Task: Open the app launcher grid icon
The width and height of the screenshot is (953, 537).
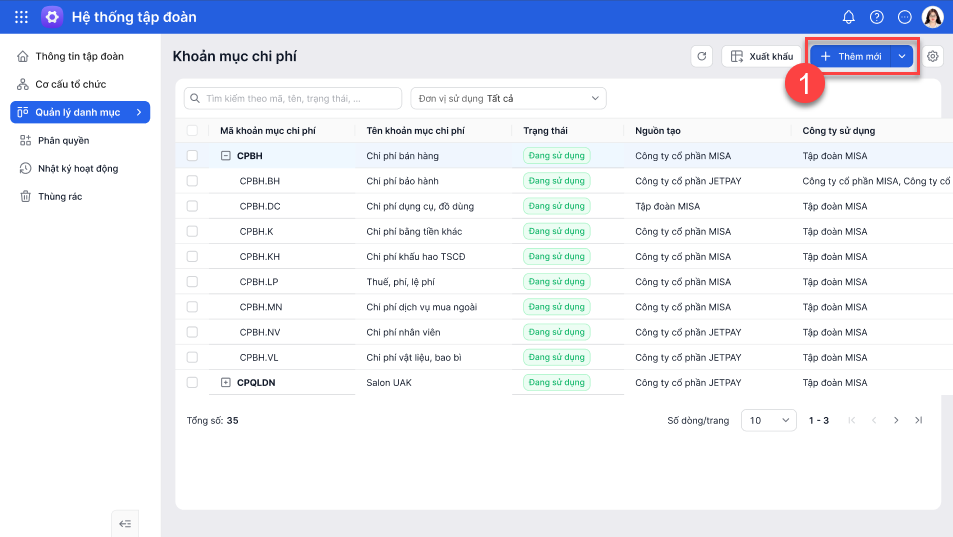Action: 21,17
